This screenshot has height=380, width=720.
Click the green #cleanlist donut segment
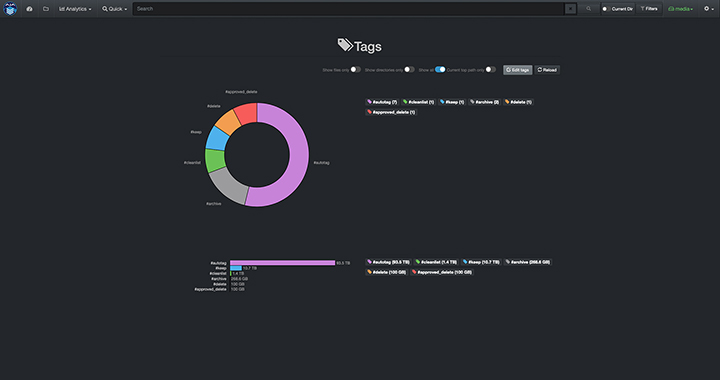pyautogui.click(x=215, y=161)
